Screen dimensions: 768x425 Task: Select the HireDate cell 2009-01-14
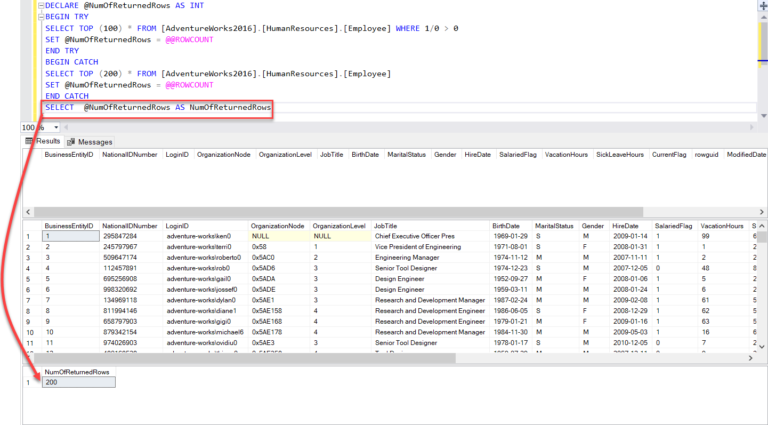pos(631,236)
